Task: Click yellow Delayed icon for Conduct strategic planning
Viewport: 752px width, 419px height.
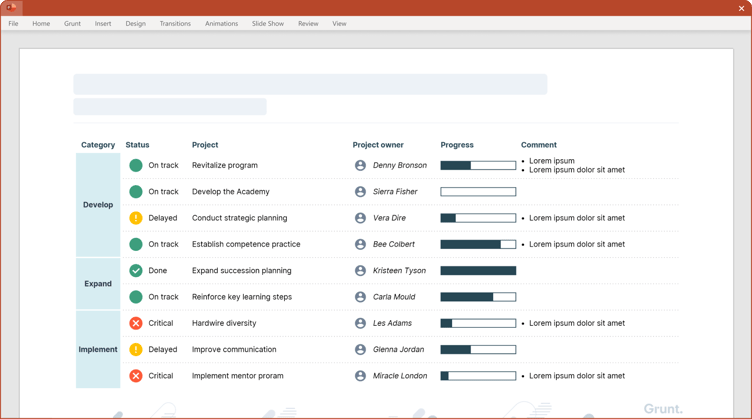Action: (x=136, y=218)
